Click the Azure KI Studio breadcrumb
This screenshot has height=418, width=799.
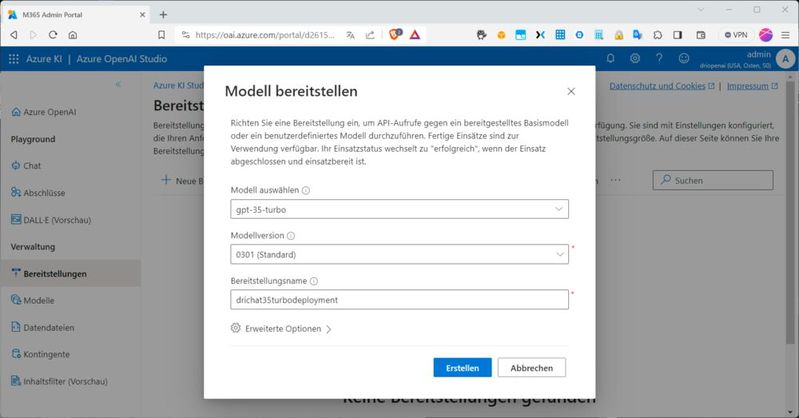pyautogui.click(x=178, y=85)
